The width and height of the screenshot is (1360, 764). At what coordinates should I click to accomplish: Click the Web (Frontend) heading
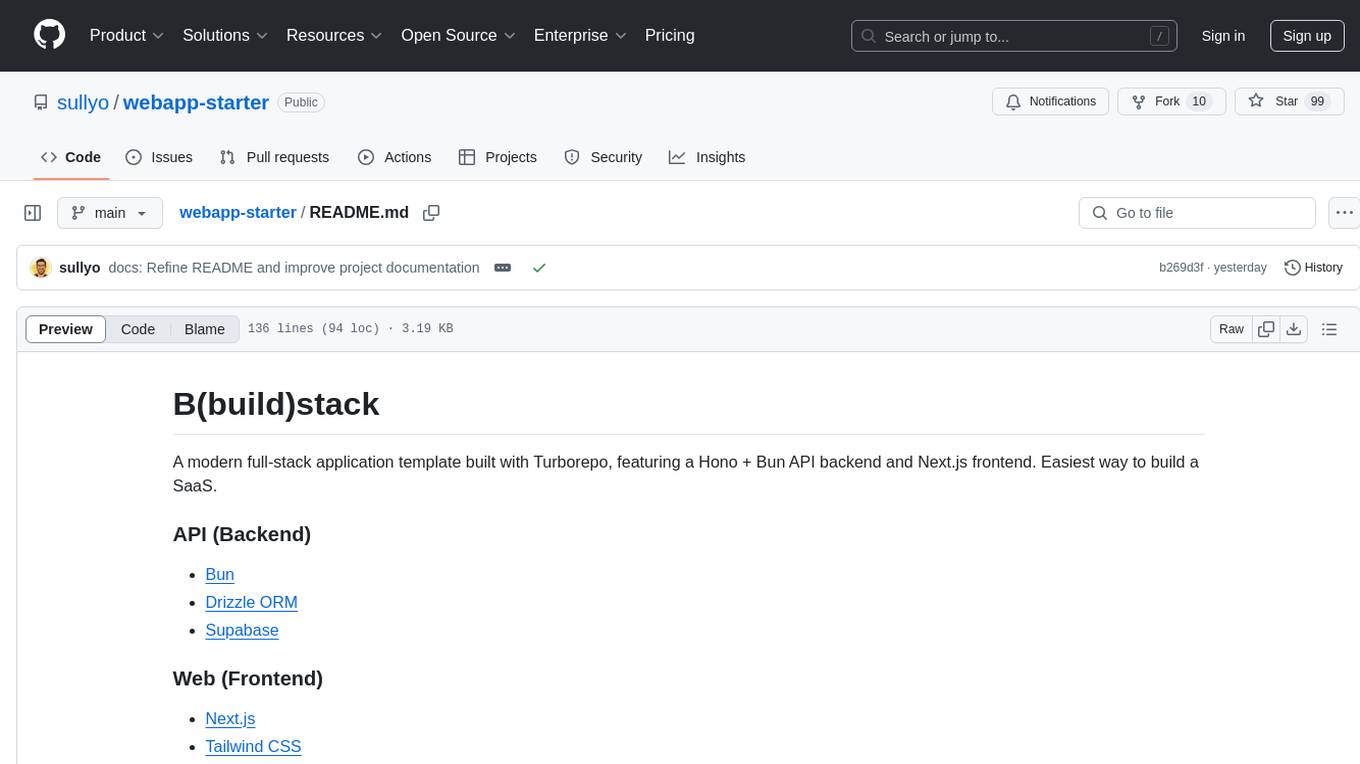(248, 678)
